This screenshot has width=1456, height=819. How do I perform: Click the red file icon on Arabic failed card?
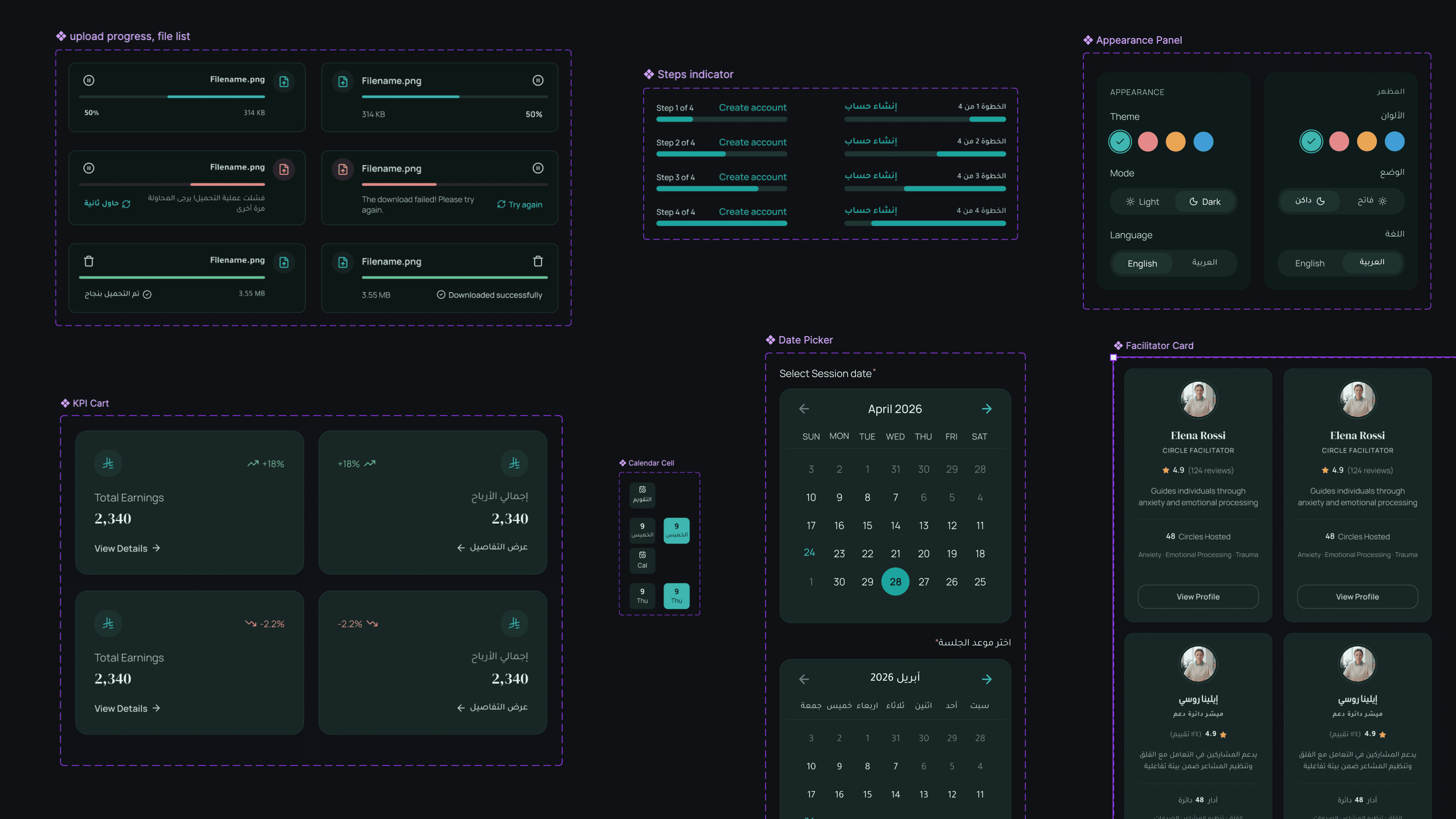284,169
